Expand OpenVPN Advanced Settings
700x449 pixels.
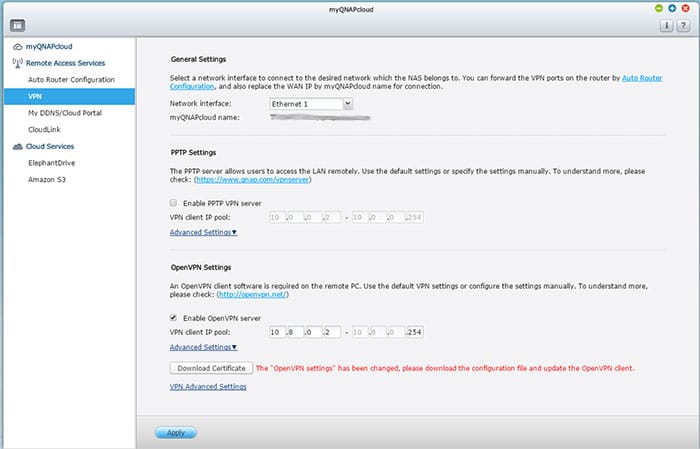coord(203,347)
